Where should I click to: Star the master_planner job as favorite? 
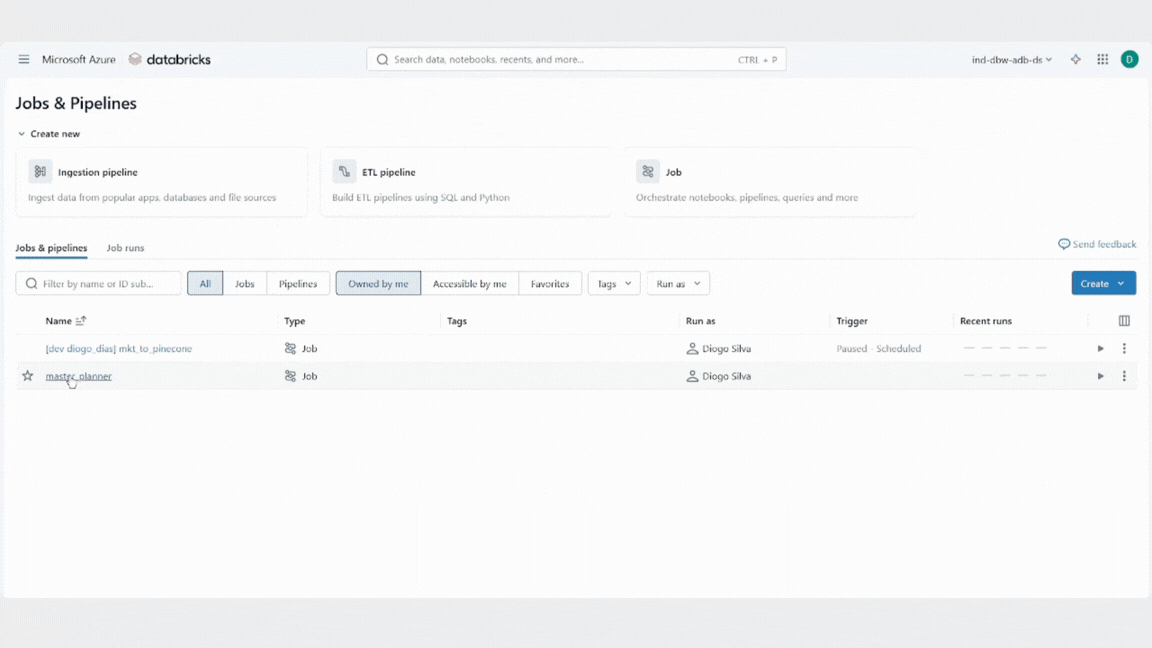(x=28, y=376)
